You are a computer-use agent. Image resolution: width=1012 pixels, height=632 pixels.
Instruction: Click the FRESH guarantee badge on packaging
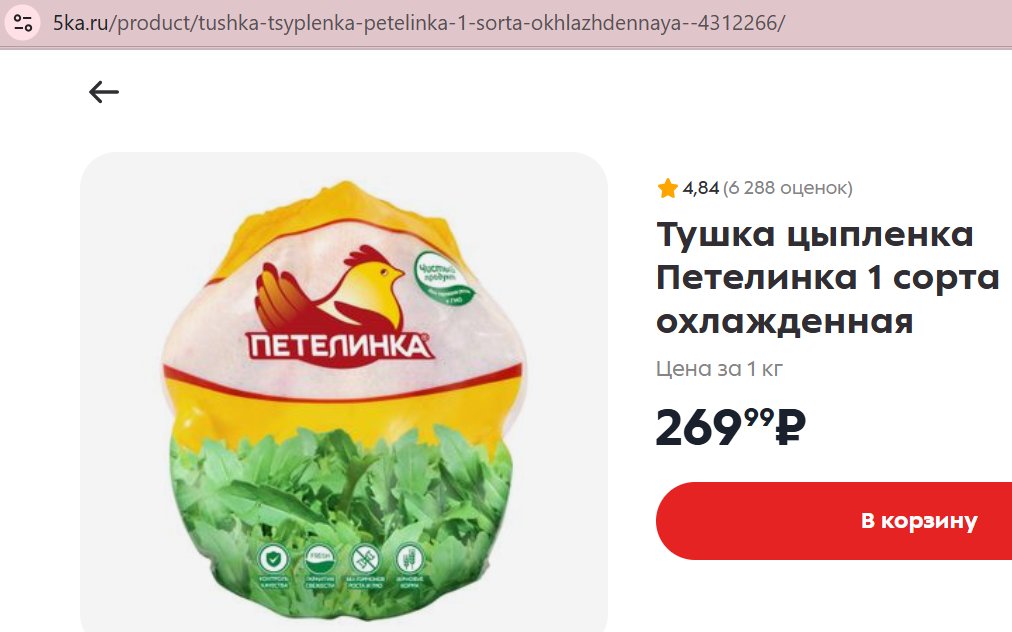click(x=319, y=558)
